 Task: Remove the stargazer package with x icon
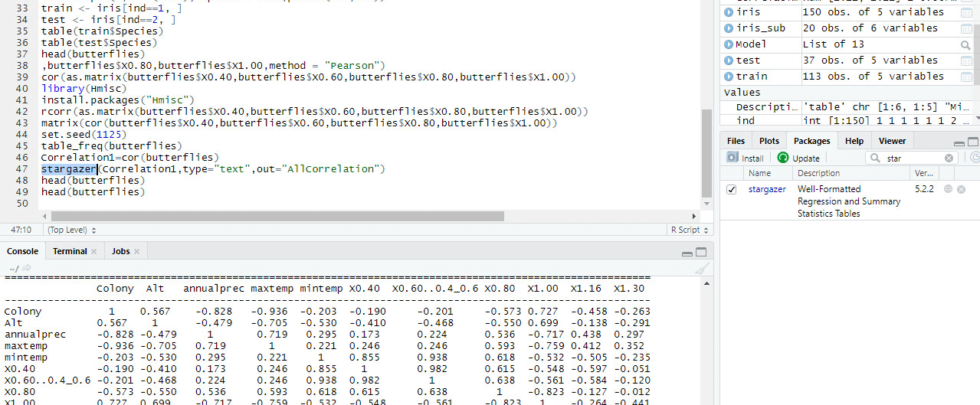(961, 189)
